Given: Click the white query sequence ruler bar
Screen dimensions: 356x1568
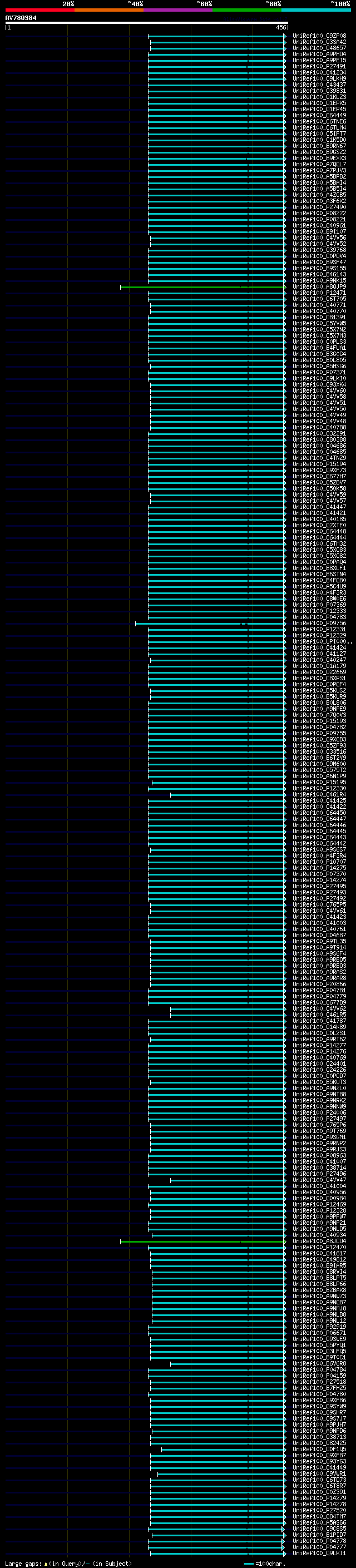Looking at the screenshot, I should (x=147, y=23).
